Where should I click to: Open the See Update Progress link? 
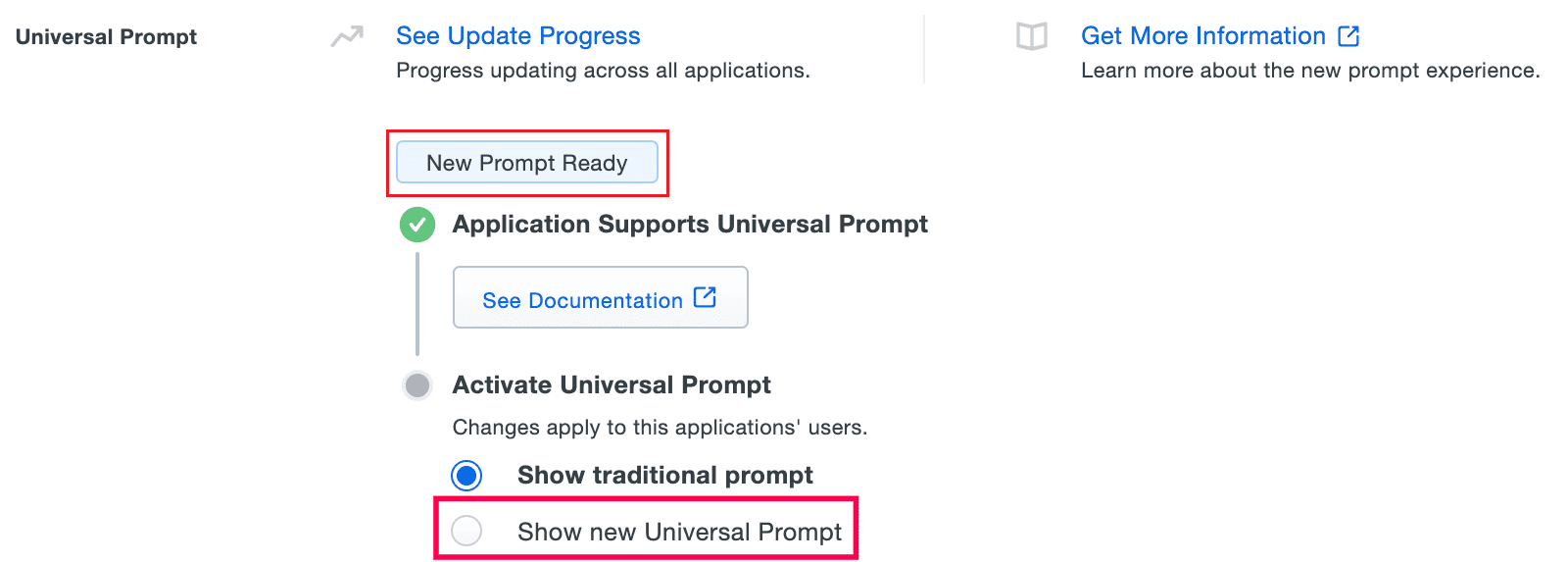517,36
